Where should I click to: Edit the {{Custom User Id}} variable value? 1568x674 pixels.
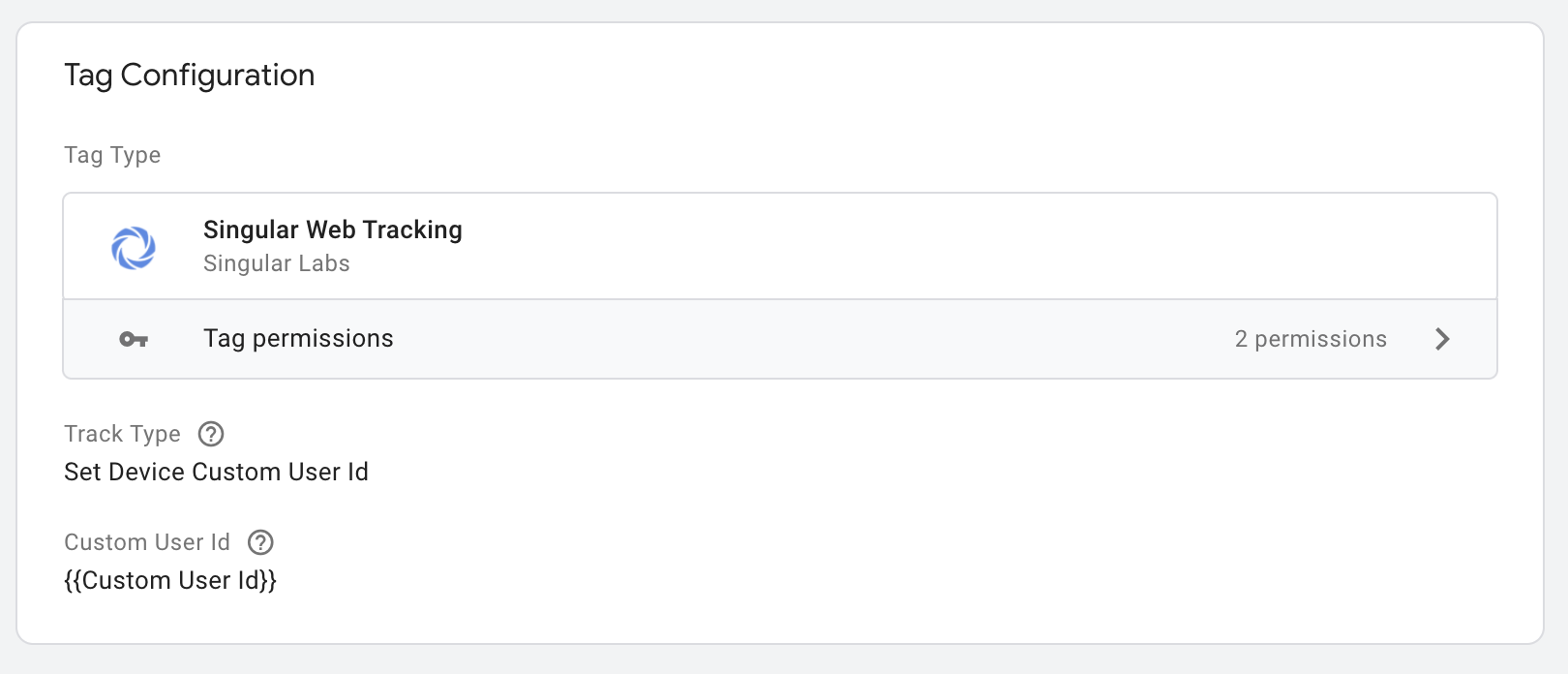coord(170,580)
